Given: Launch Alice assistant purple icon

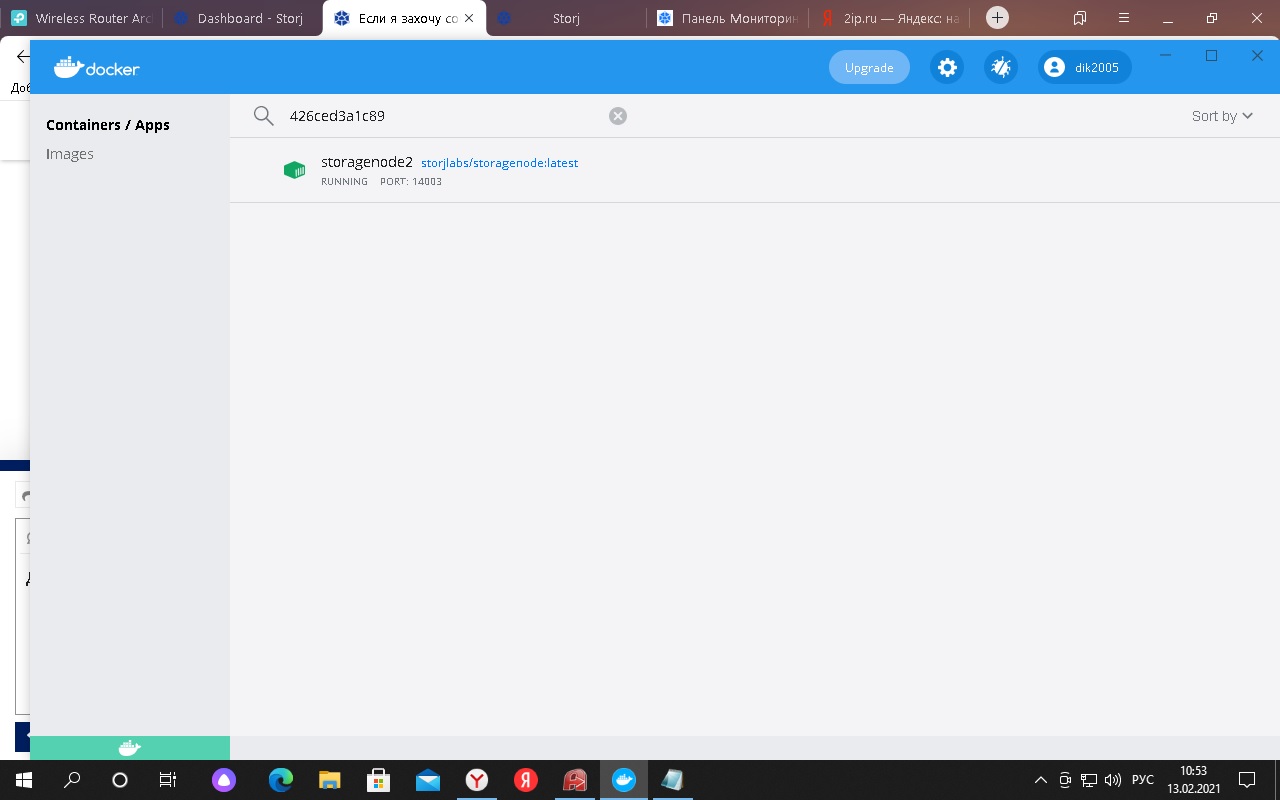Looking at the screenshot, I should coord(224,780).
